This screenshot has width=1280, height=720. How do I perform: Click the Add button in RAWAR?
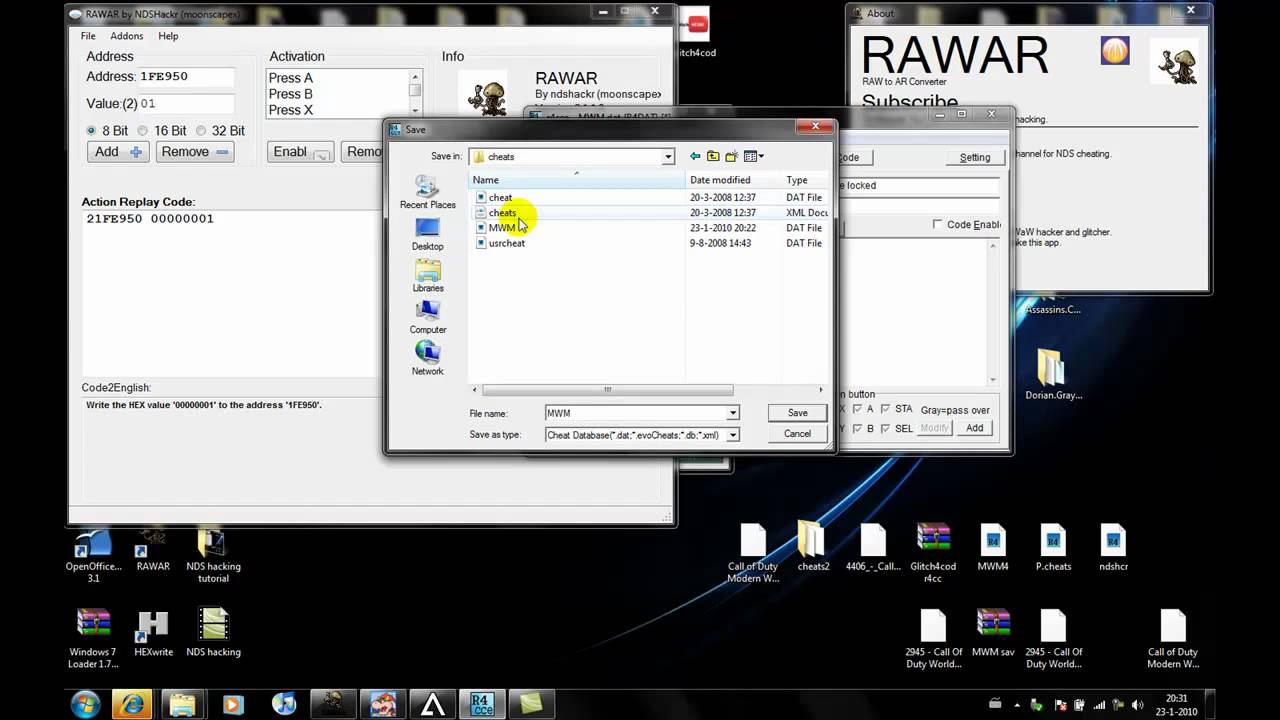(x=118, y=152)
